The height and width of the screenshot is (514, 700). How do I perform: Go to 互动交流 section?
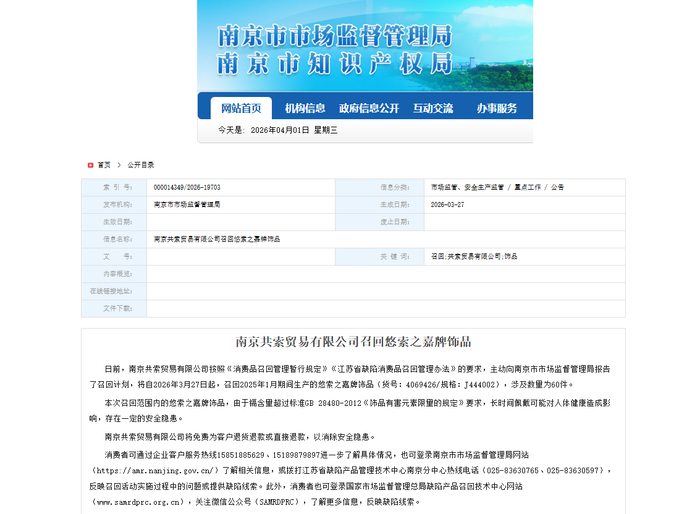coord(433,108)
